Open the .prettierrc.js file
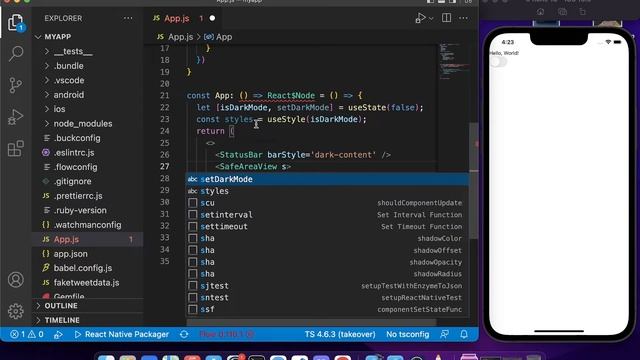 (78, 196)
